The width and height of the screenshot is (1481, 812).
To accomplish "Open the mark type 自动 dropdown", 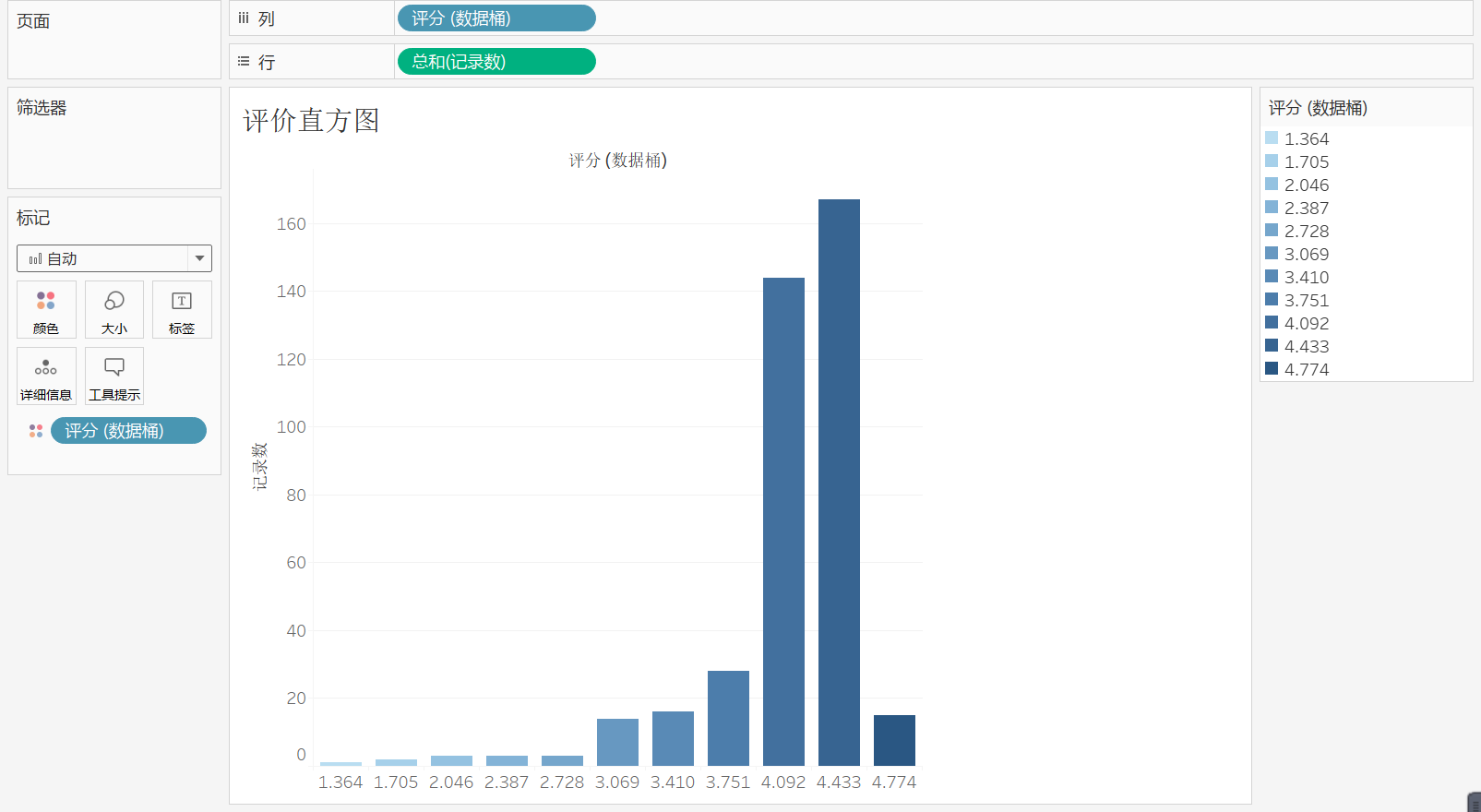I will (x=114, y=258).
